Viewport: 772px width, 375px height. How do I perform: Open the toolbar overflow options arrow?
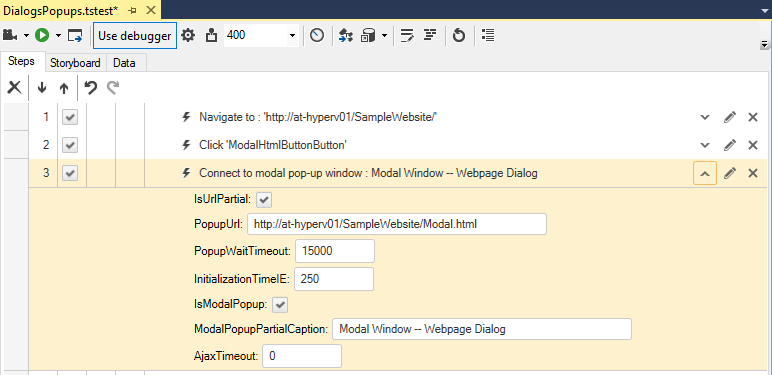(764, 44)
